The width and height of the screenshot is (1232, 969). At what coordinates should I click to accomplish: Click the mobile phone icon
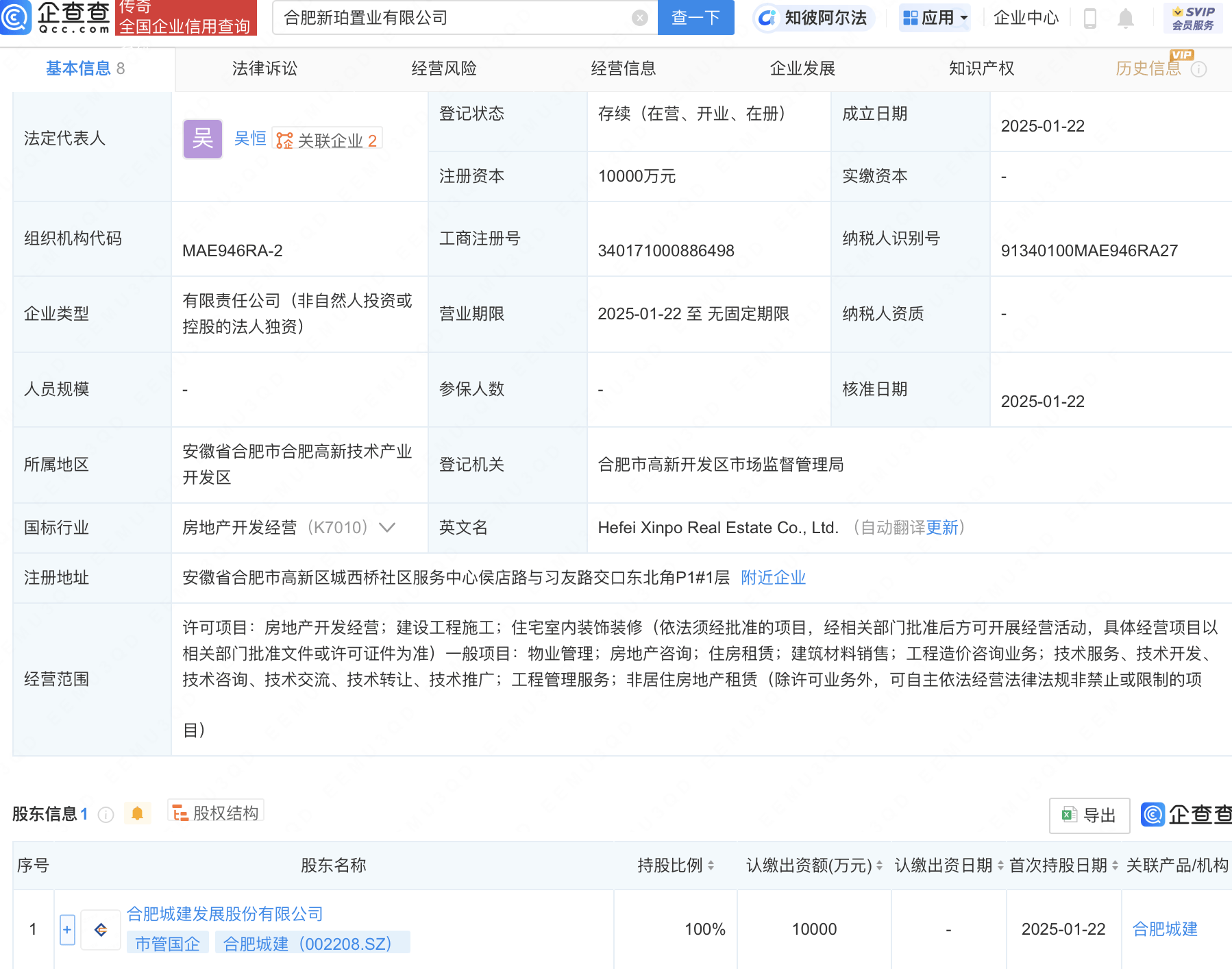tap(1089, 18)
